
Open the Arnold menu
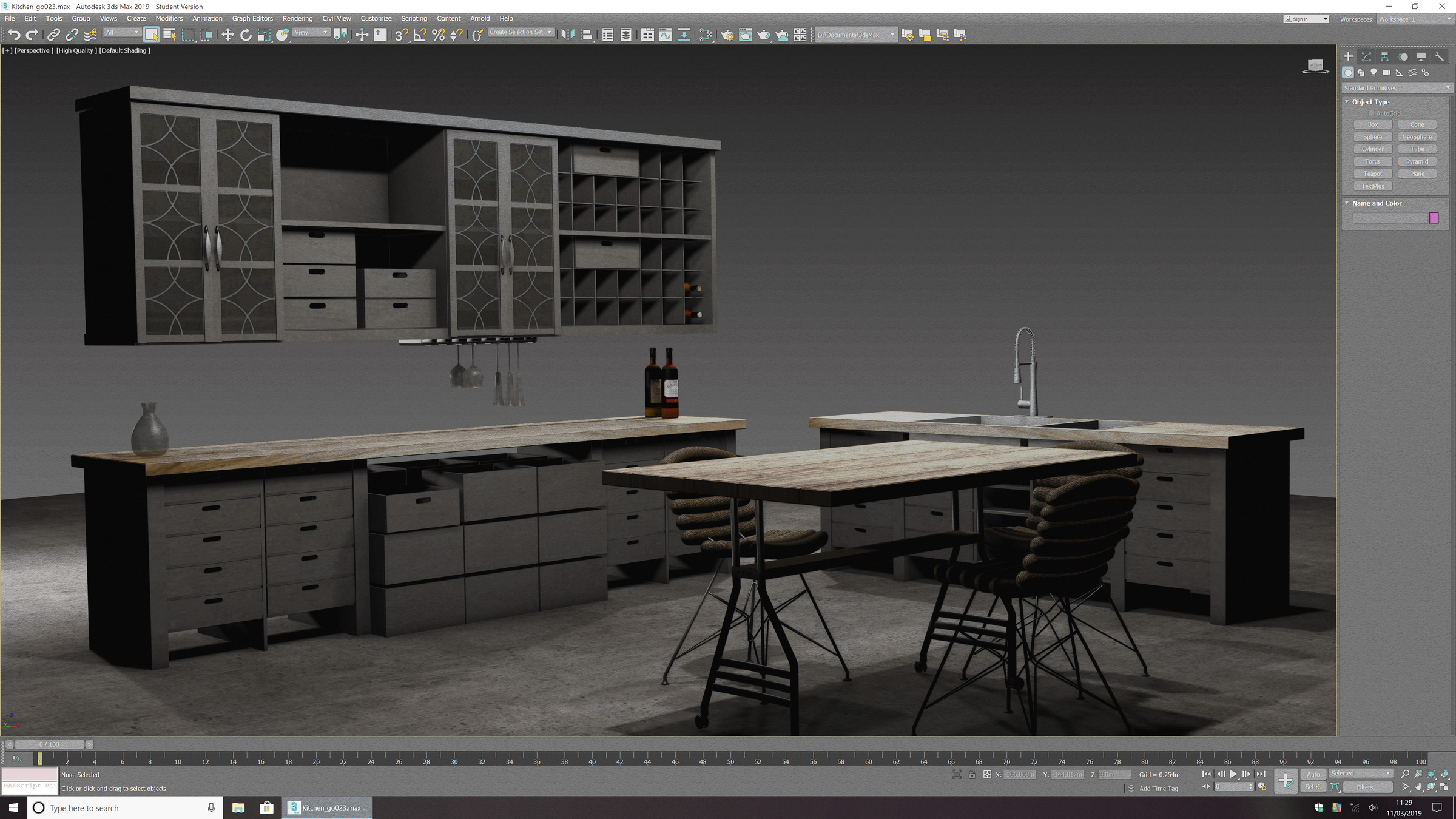click(479, 18)
